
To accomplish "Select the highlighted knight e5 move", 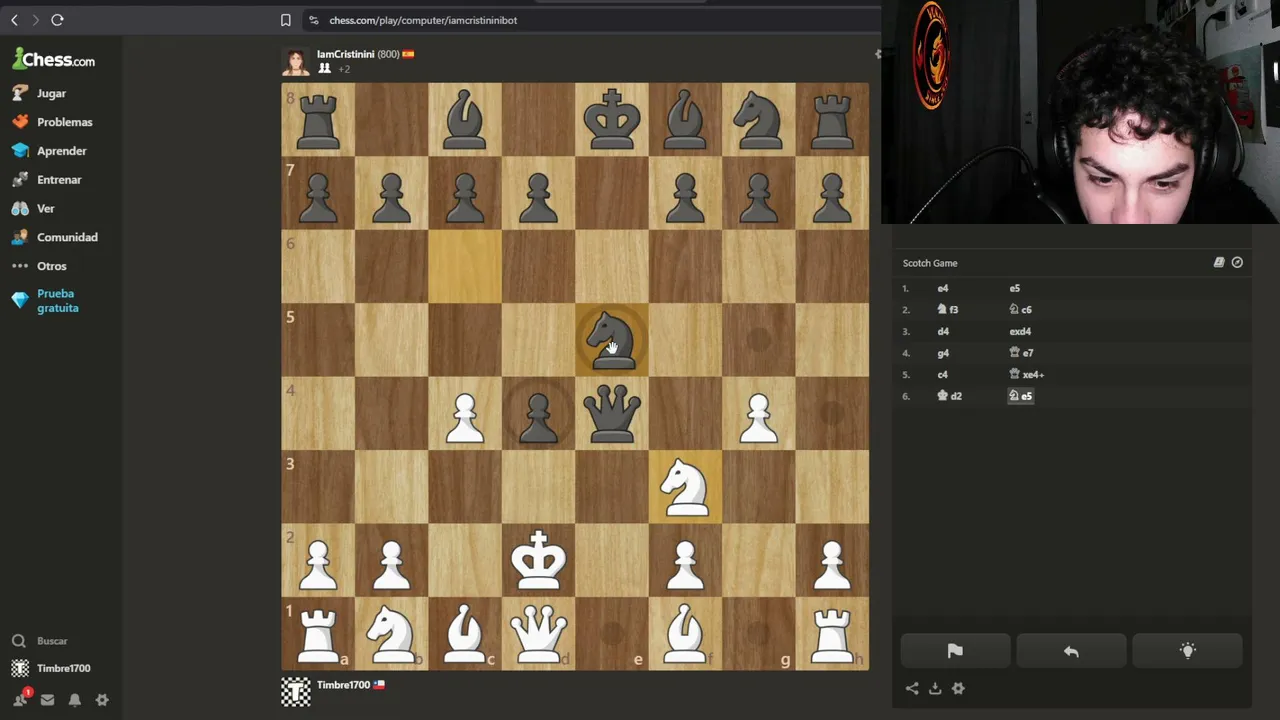I will pyautogui.click(x=1020, y=396).
